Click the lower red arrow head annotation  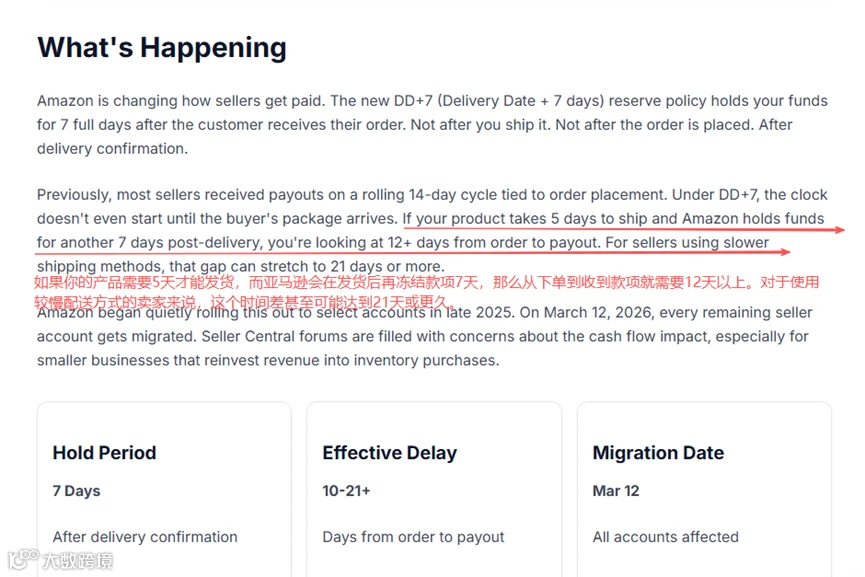[x=785, y=252]
